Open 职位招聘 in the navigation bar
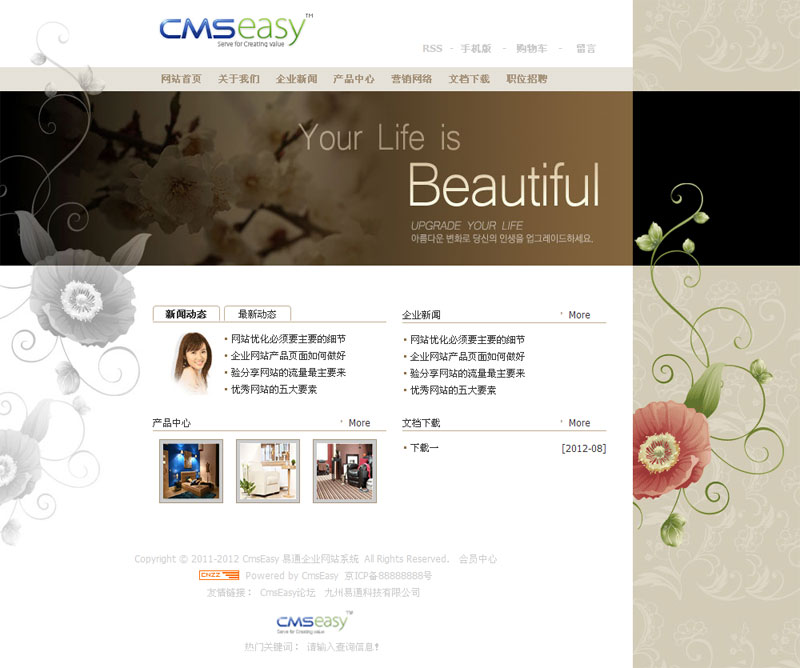 click(x=526, y=79)
